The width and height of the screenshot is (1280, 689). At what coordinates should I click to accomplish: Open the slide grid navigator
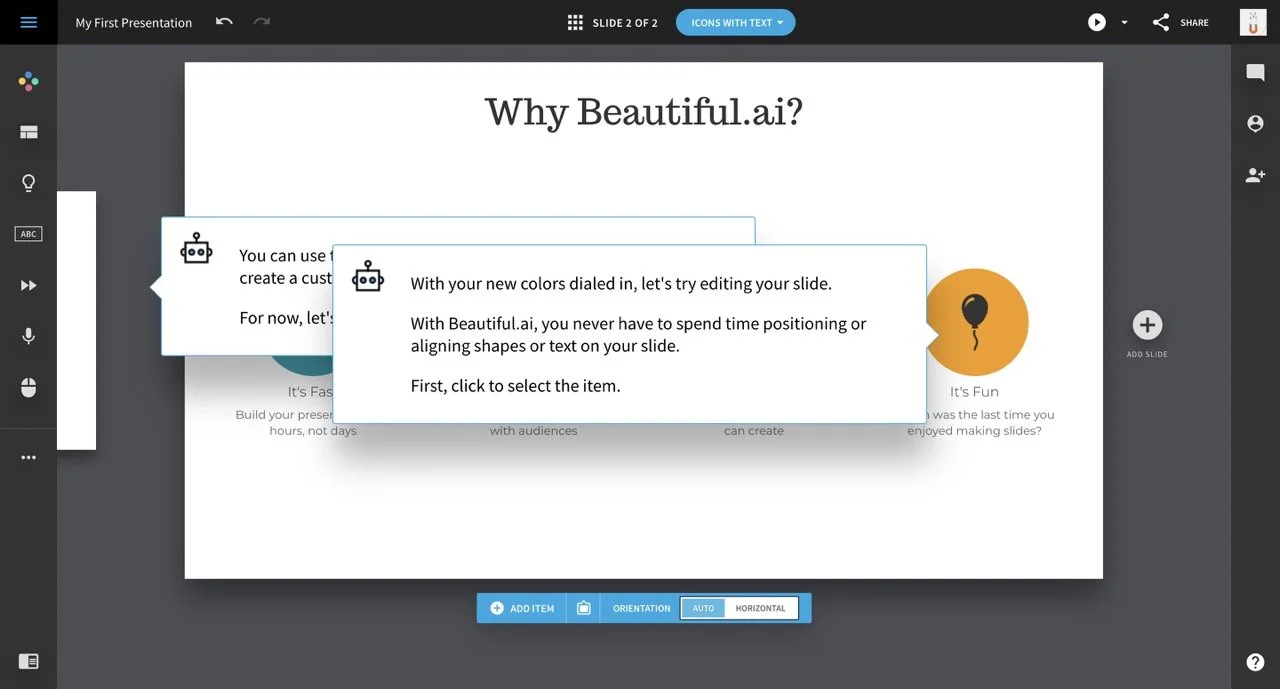[575, 21]
